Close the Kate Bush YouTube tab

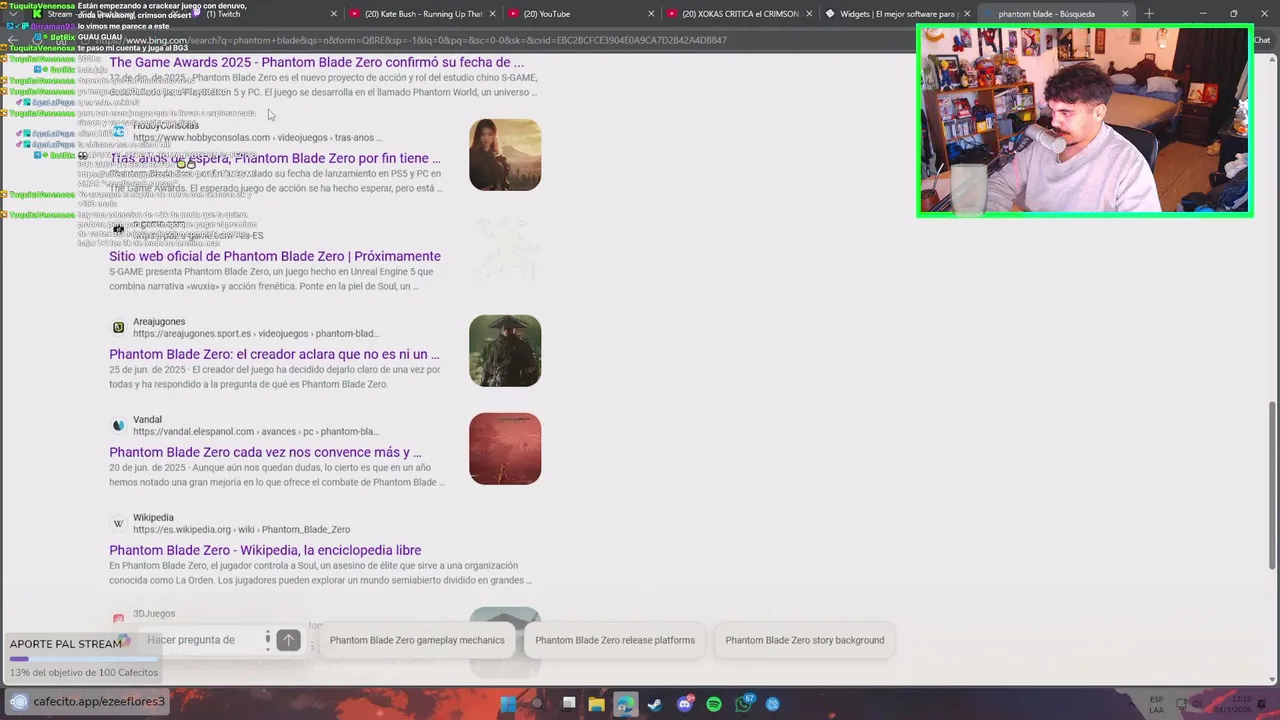493,14
